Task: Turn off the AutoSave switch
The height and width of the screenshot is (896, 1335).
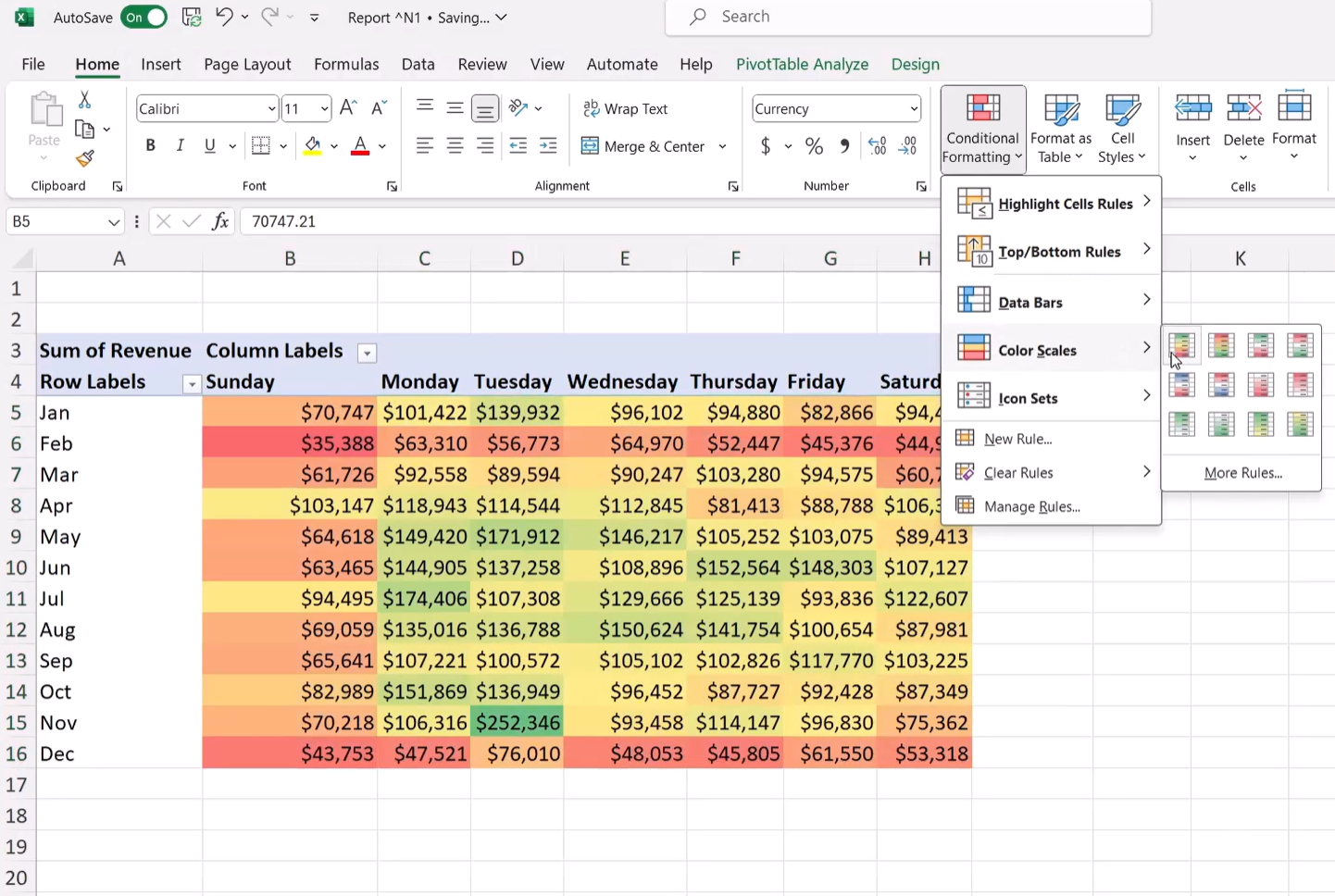Action: (x=144, y=18)
